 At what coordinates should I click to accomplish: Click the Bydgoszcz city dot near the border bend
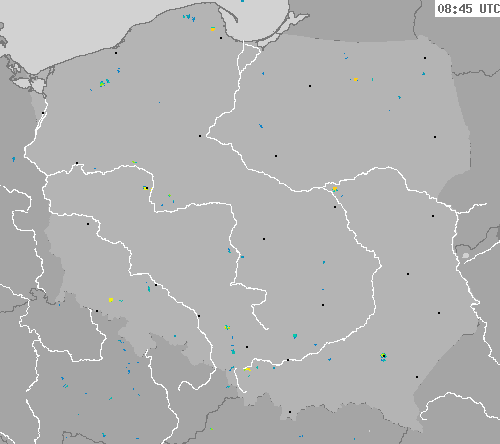pyautogui.click(x=200, y=136)
